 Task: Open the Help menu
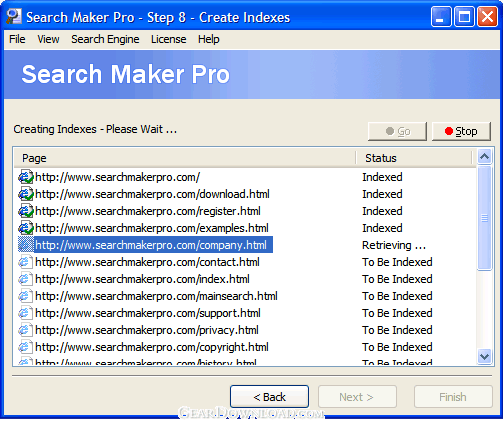click(209, 39)
